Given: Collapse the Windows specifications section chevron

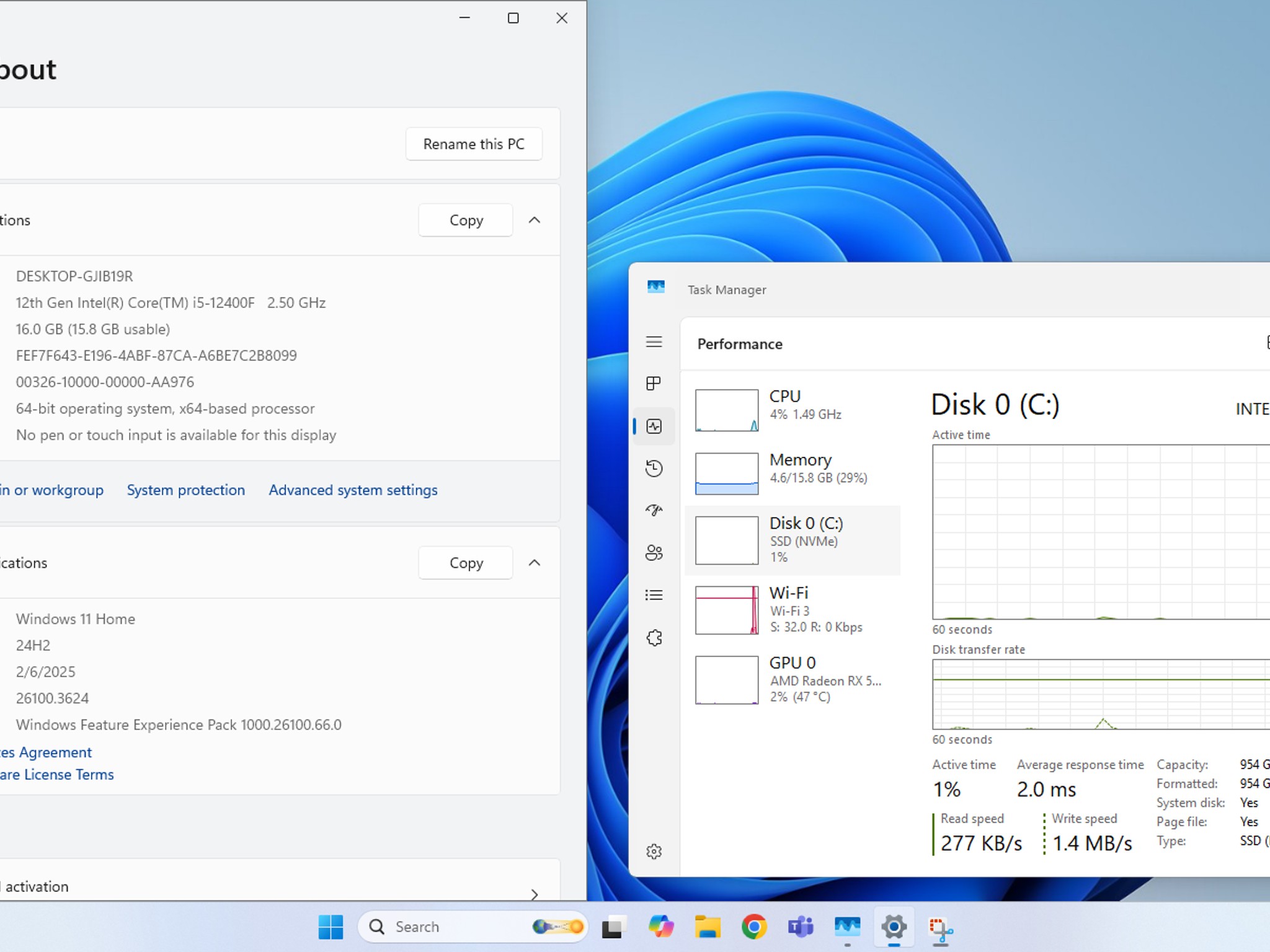Looking at the screenshot, I should (x=535, y=563).
